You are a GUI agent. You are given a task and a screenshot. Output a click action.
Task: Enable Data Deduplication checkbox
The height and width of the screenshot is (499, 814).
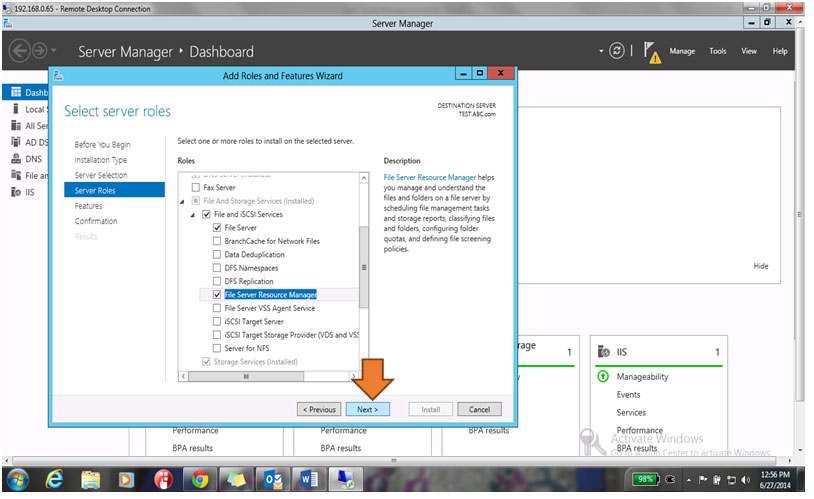coord(217,254)
